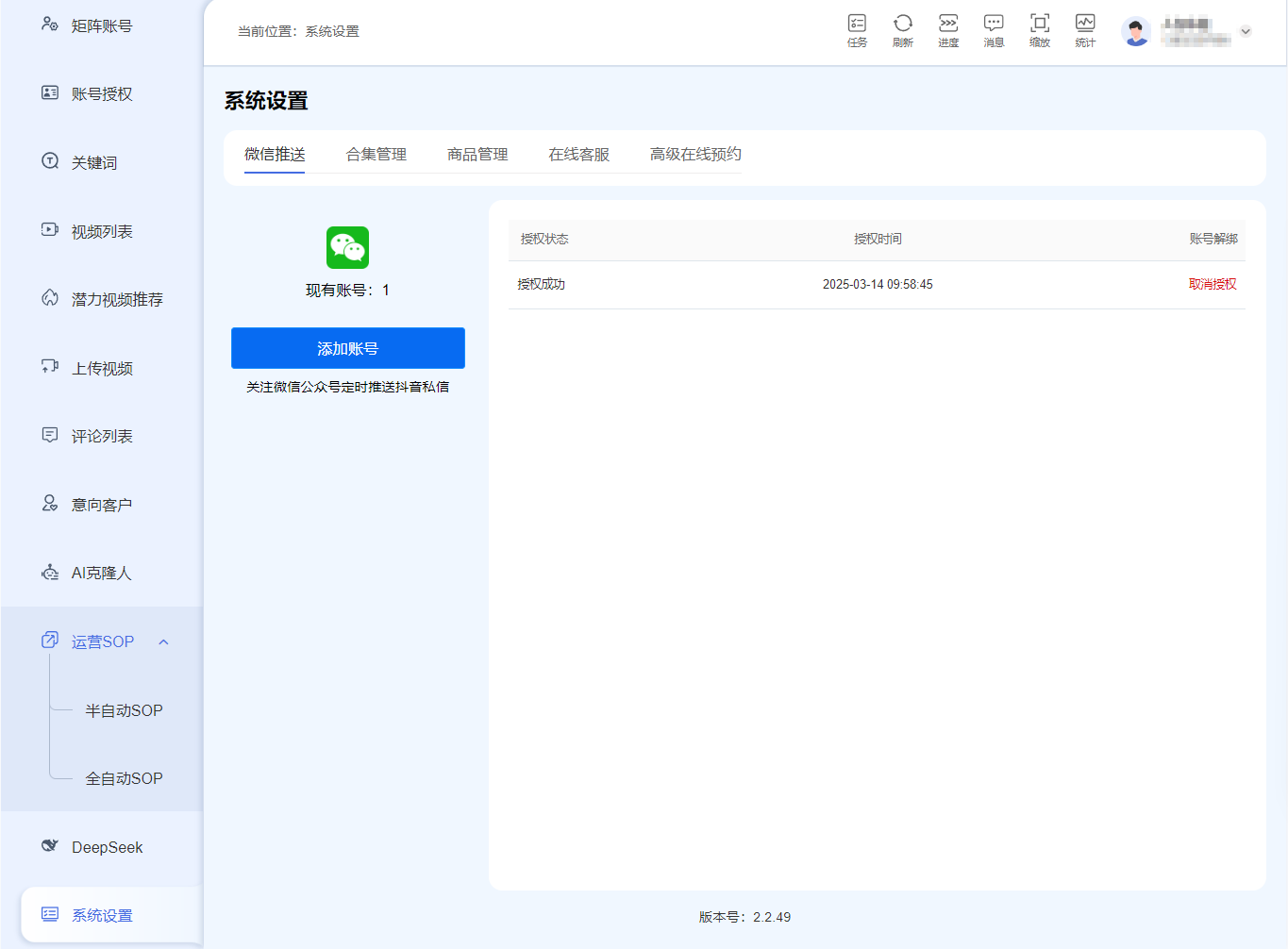This screenshot has width=1288, height=949.
Task: Select the 潜力视频推荐 menu label
Action: (x=117, y=299)
